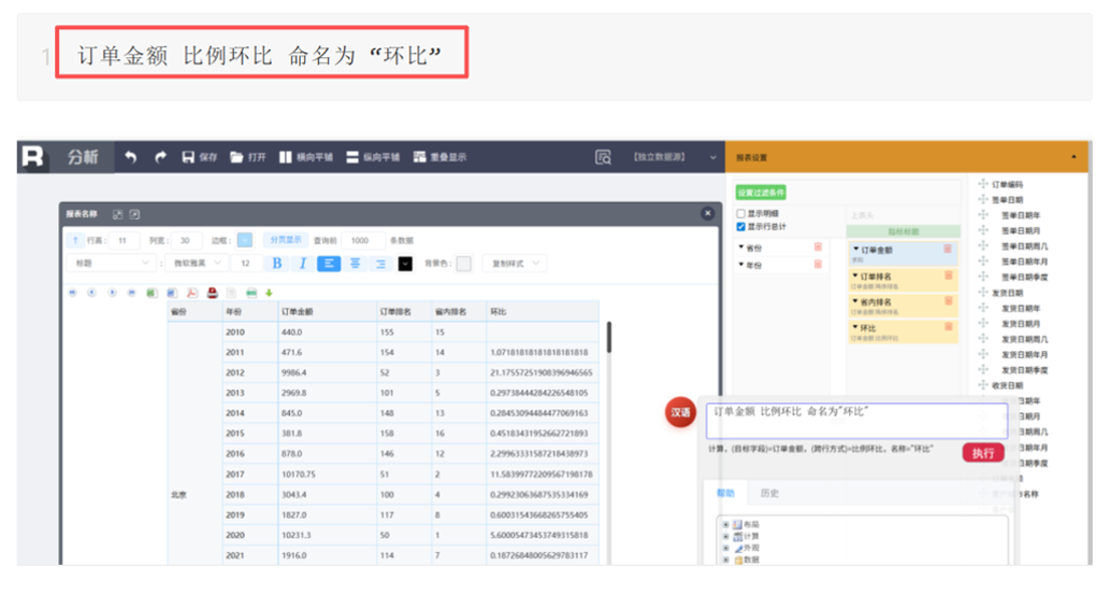Click the red 执行 button
The height and width of the screenshot is (590, 1115).
(983, 453)
